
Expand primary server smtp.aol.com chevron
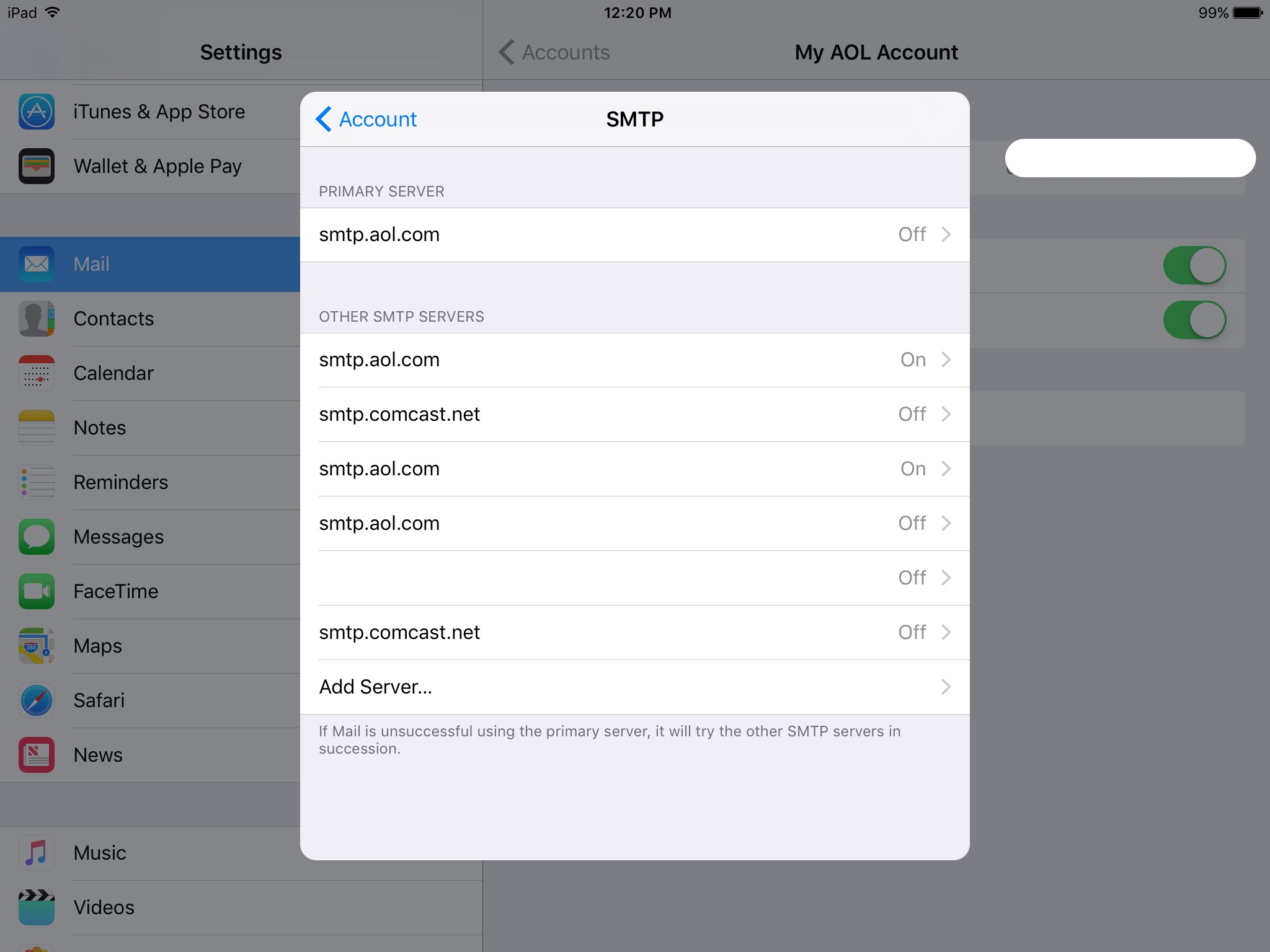946,234
